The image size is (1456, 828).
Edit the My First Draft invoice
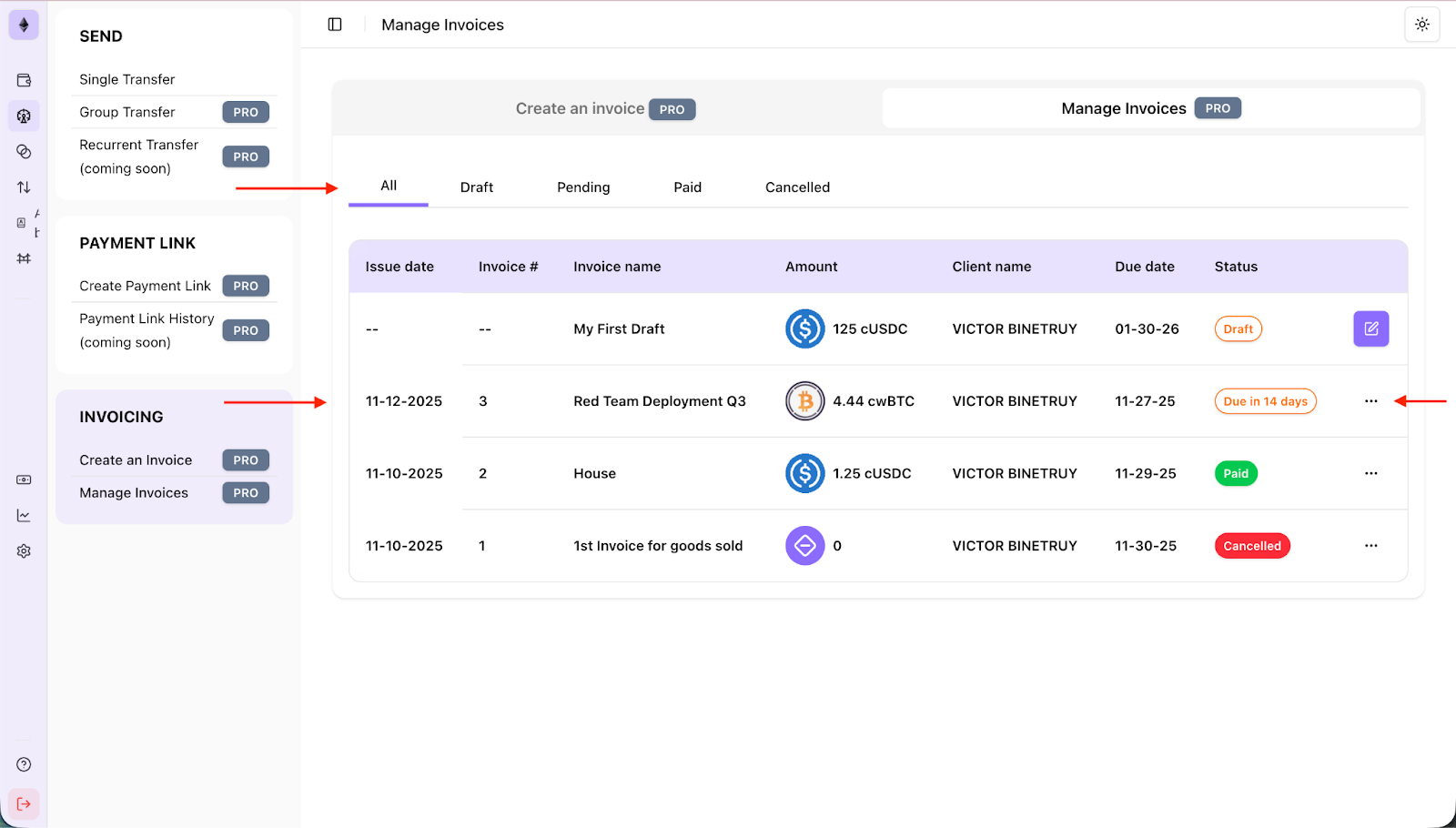click(1371, 328)
